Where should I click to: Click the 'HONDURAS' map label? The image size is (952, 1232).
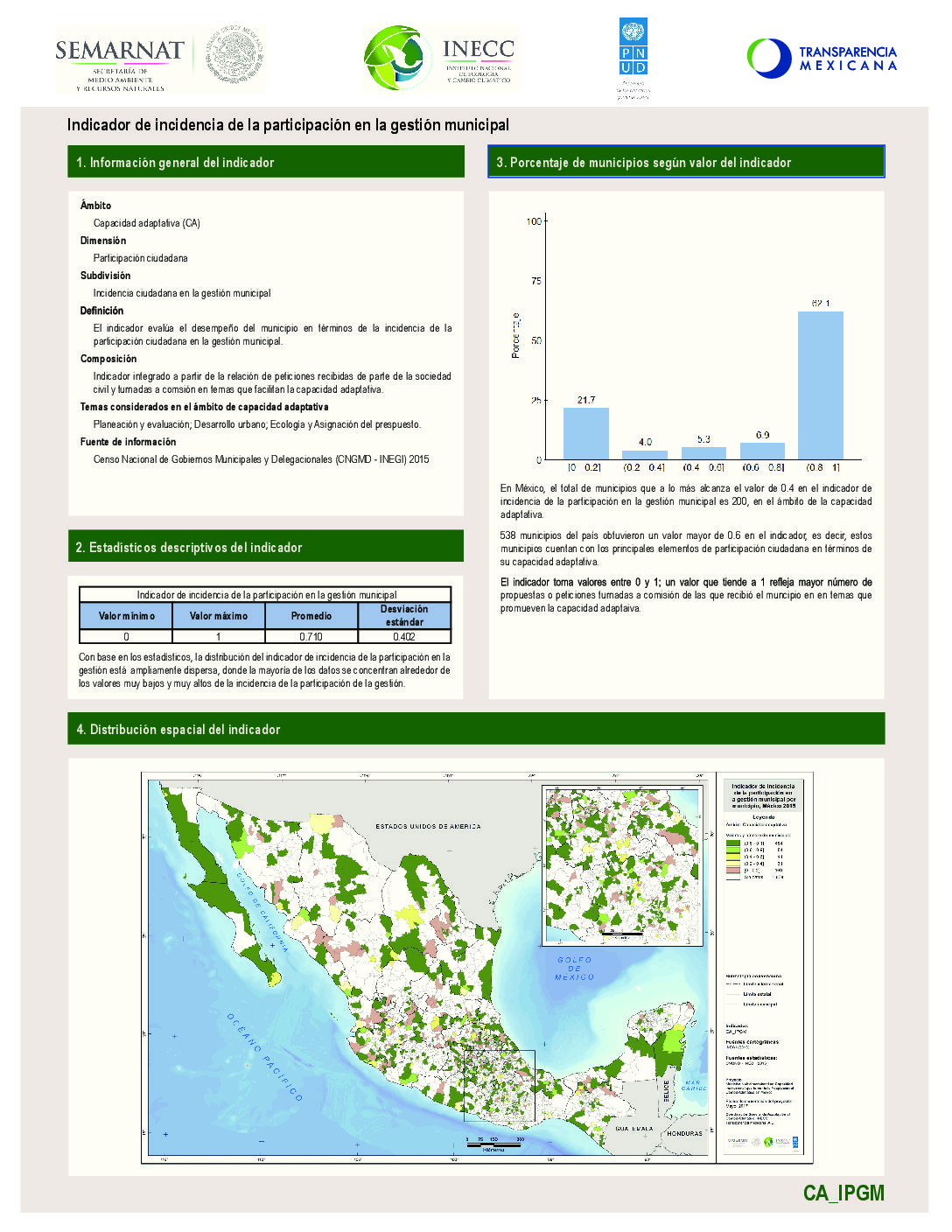[684, 1133]
